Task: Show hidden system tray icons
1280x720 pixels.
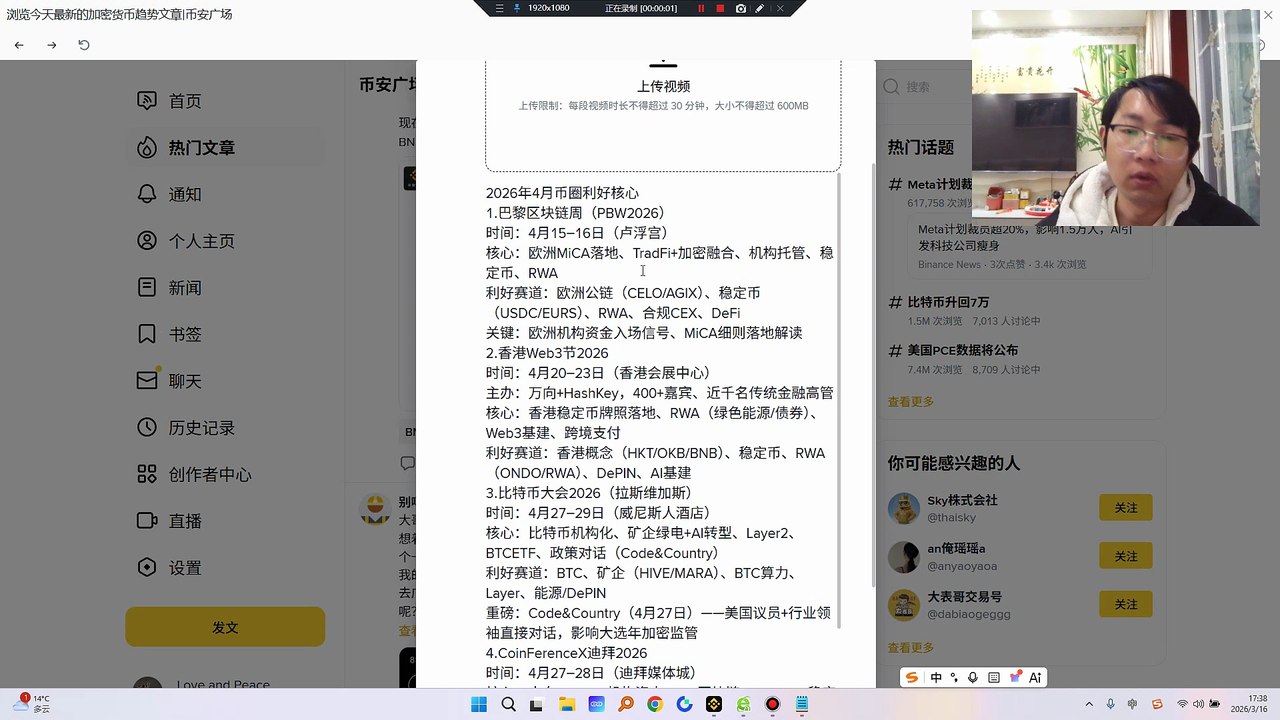Action: click(x=1091, y=704)
